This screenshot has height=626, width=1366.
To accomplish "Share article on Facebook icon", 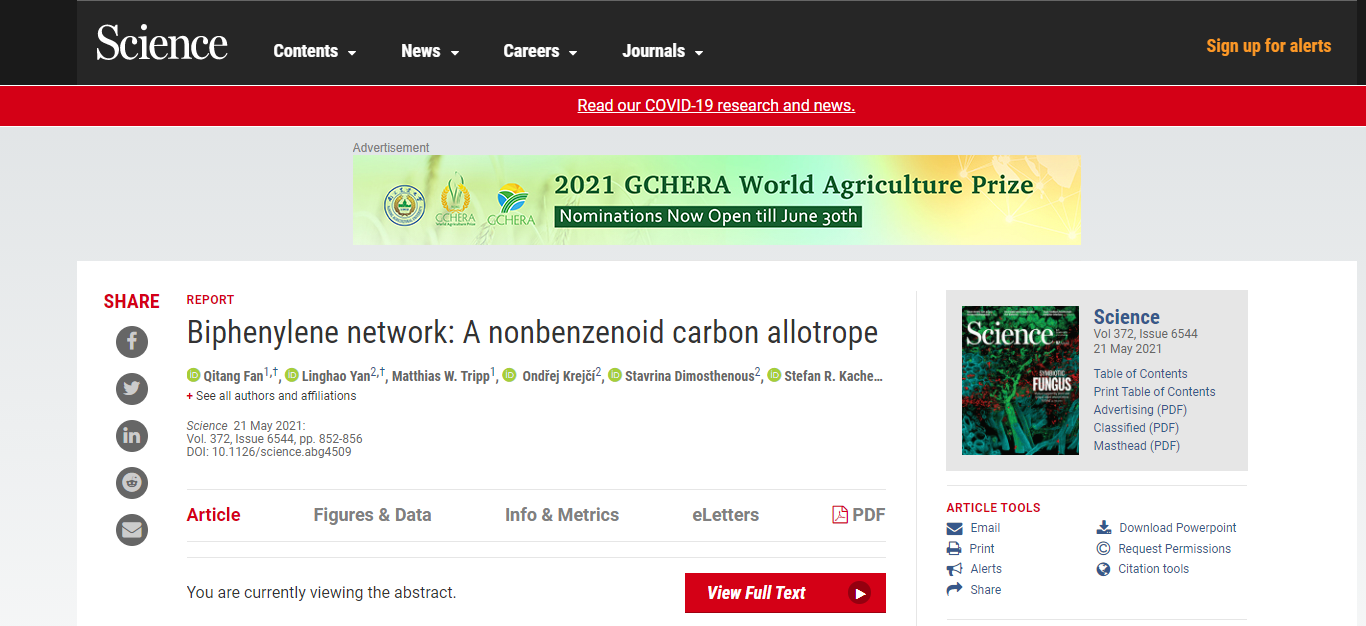I will pos(132,342).
